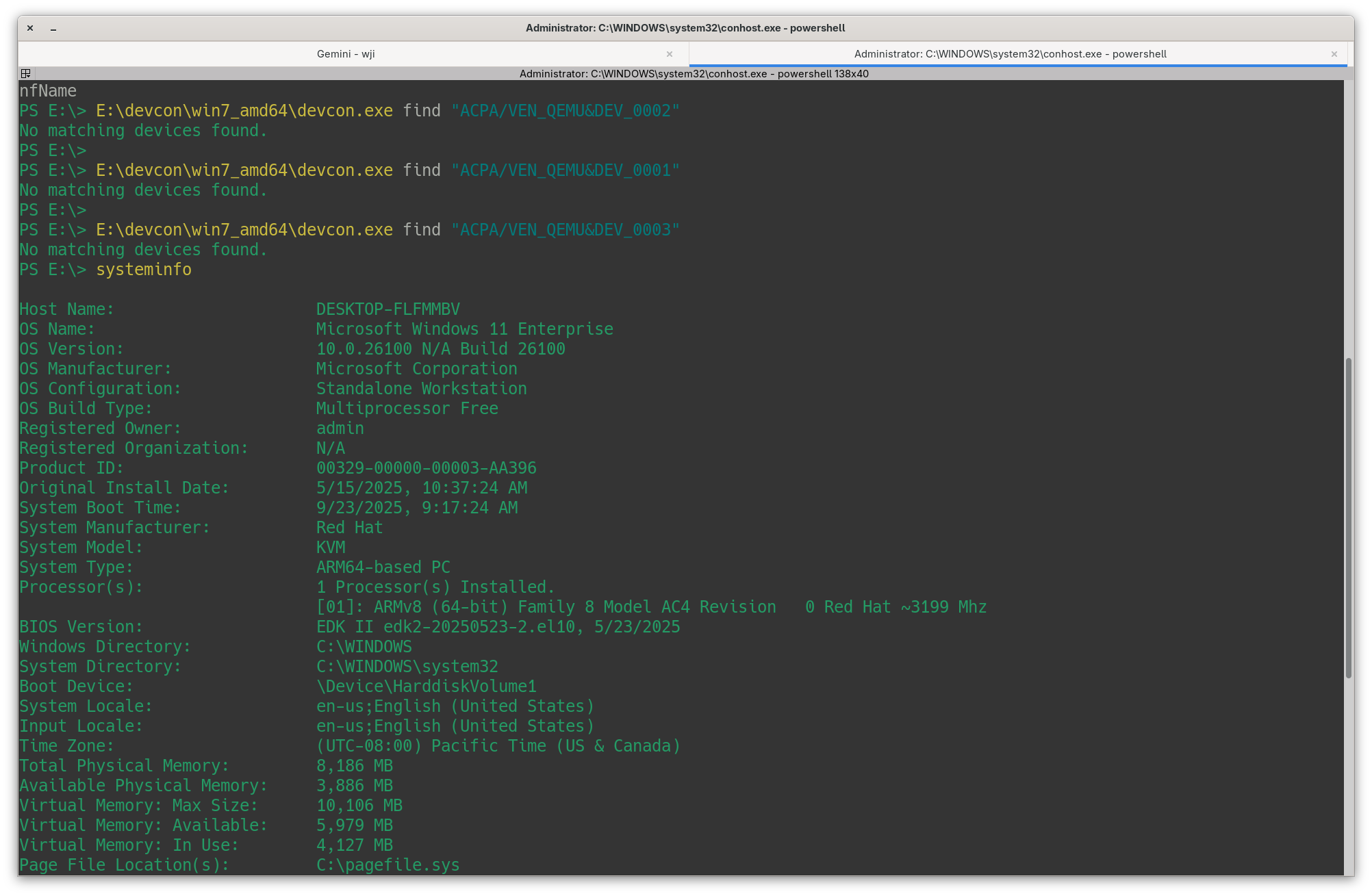
Task: Minimize the terminal window
Action: coord(53,28)
